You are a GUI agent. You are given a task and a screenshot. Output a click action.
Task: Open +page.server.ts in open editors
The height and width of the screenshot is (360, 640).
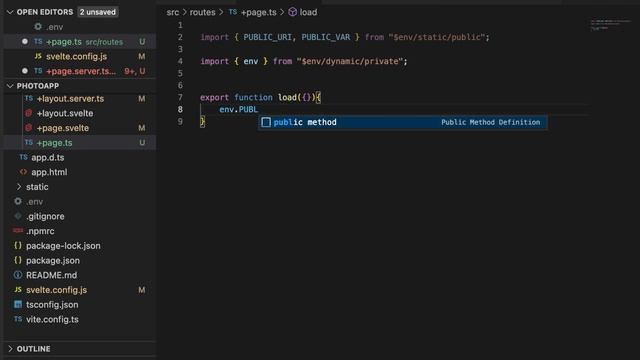point(81,71)
